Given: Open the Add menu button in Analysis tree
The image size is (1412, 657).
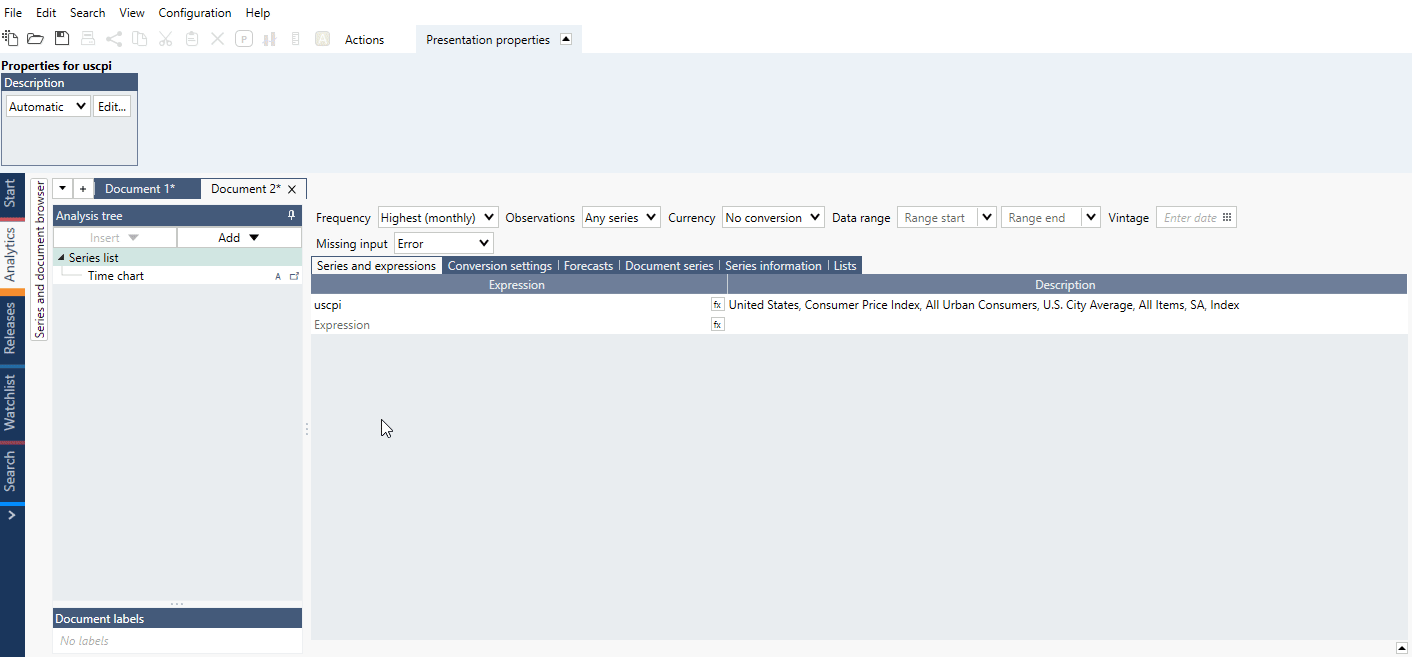Looking at the screenshot, I should pos(239,237).
